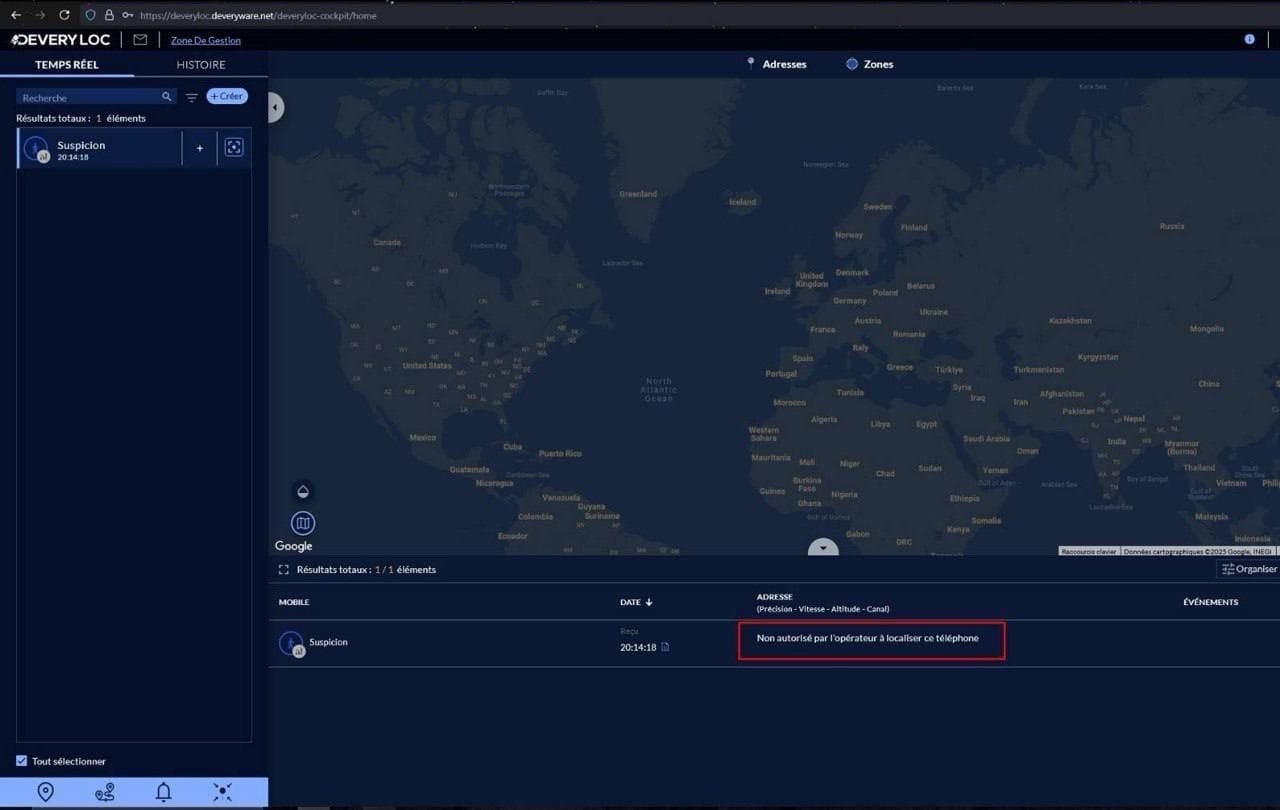Click the info icon in top right corner
The width and height of the screenshot is (1280, 810).
(x=1249, y=39)
